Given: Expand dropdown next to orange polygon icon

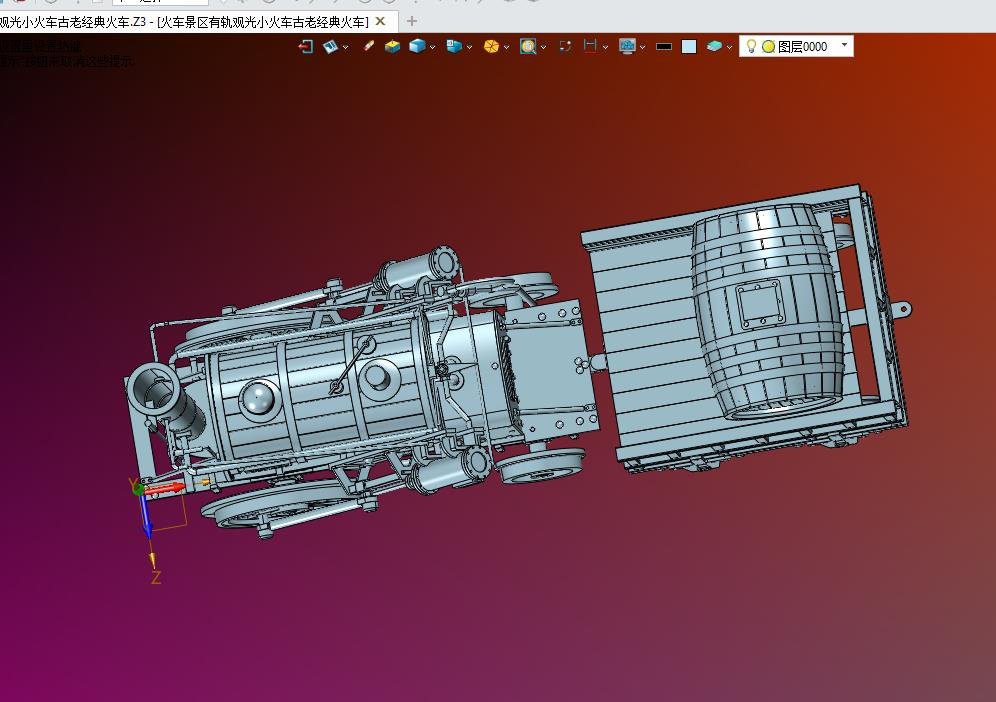Looking at the screenshot, I should point(506,47).
